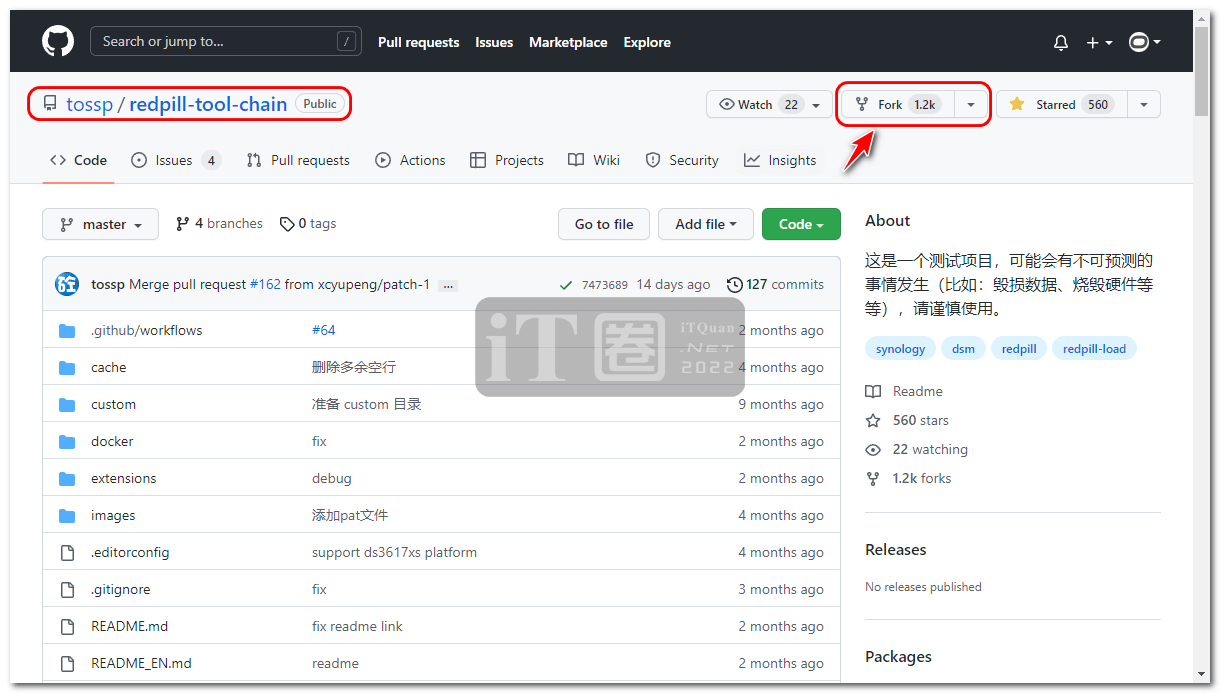This screenshot has height=694, width=1221.
Task: Open the .gitignore file
Action: (120, 589)
